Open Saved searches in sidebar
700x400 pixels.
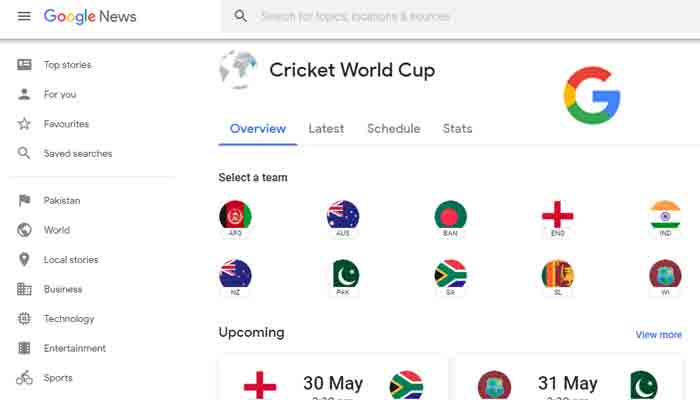(77, 154)
